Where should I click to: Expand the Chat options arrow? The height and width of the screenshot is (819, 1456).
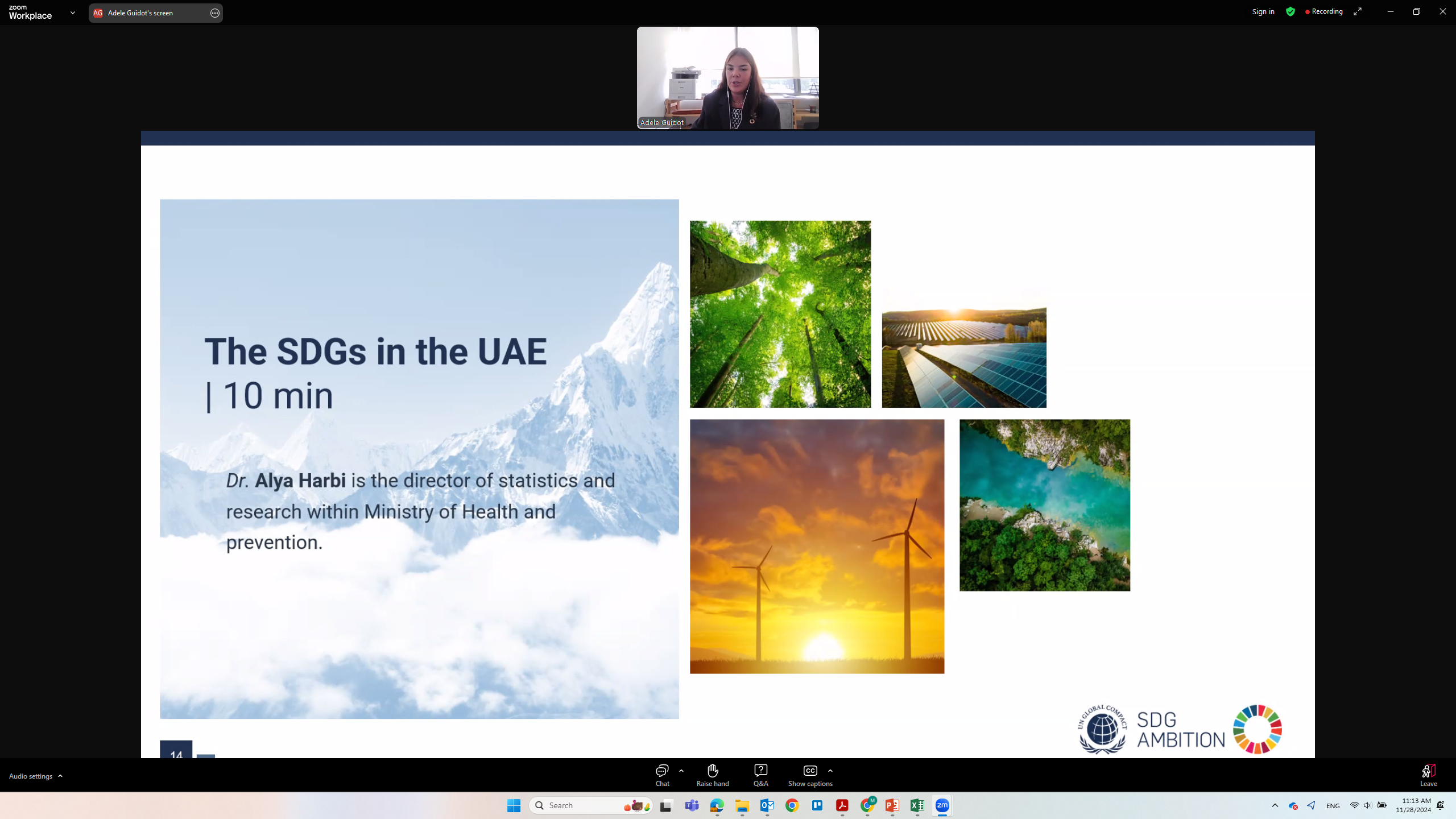(681, 771)
